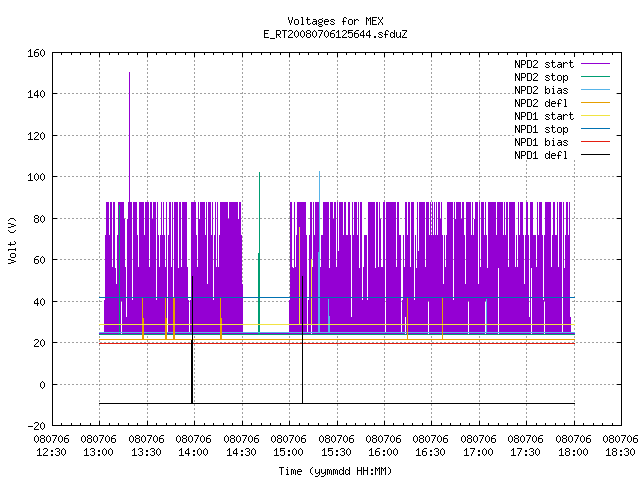
Task: Click the y-axis tick value 120
Action: pyautogui.click(x=36, y=136)
